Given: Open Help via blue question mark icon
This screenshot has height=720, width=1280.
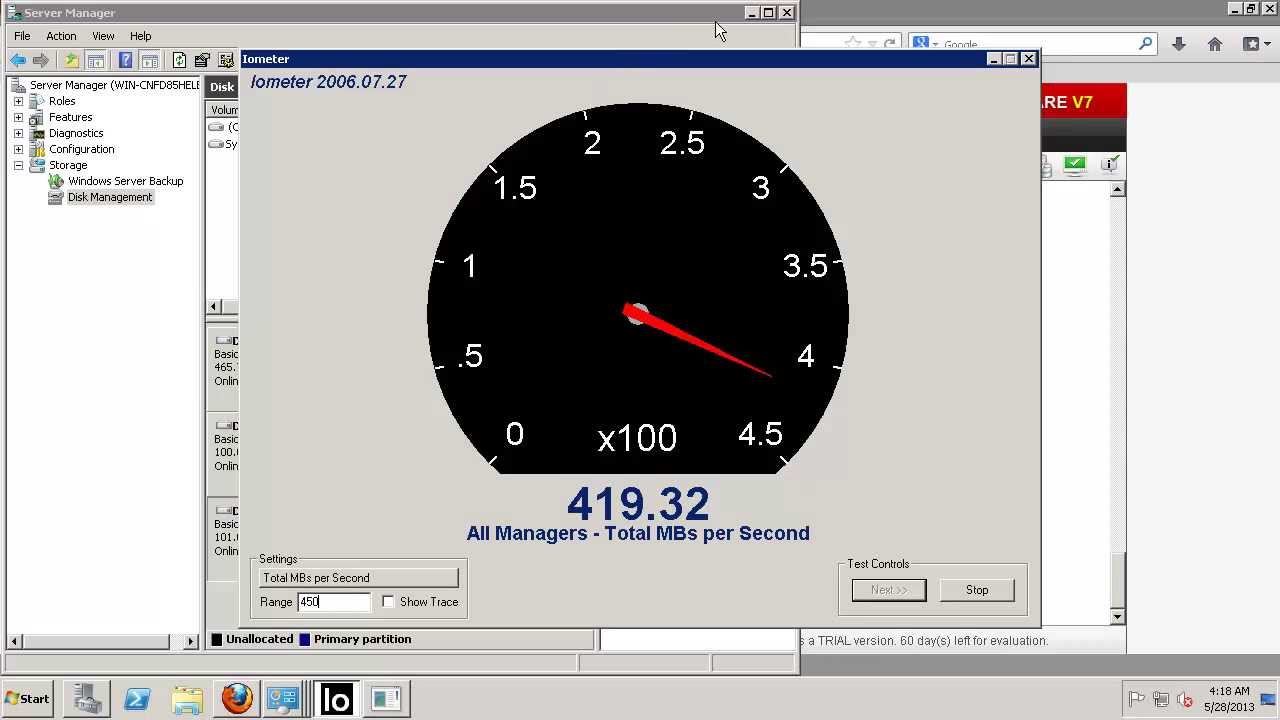Looking at the screenshot, I should click(125, 60).
